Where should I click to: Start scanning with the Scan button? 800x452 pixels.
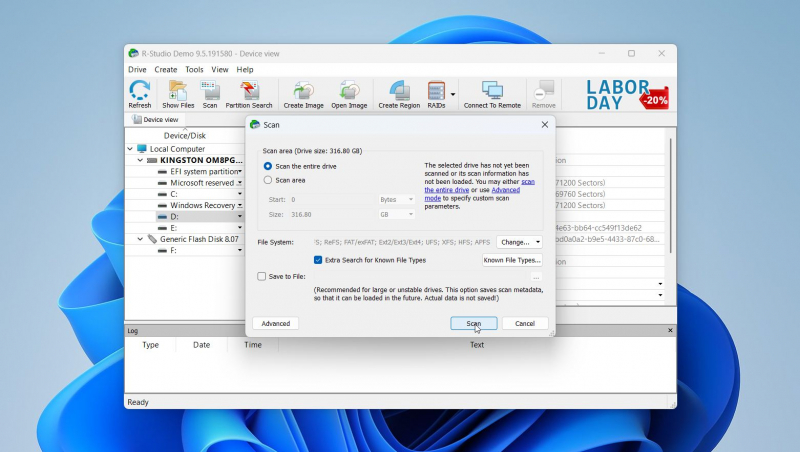473,323
